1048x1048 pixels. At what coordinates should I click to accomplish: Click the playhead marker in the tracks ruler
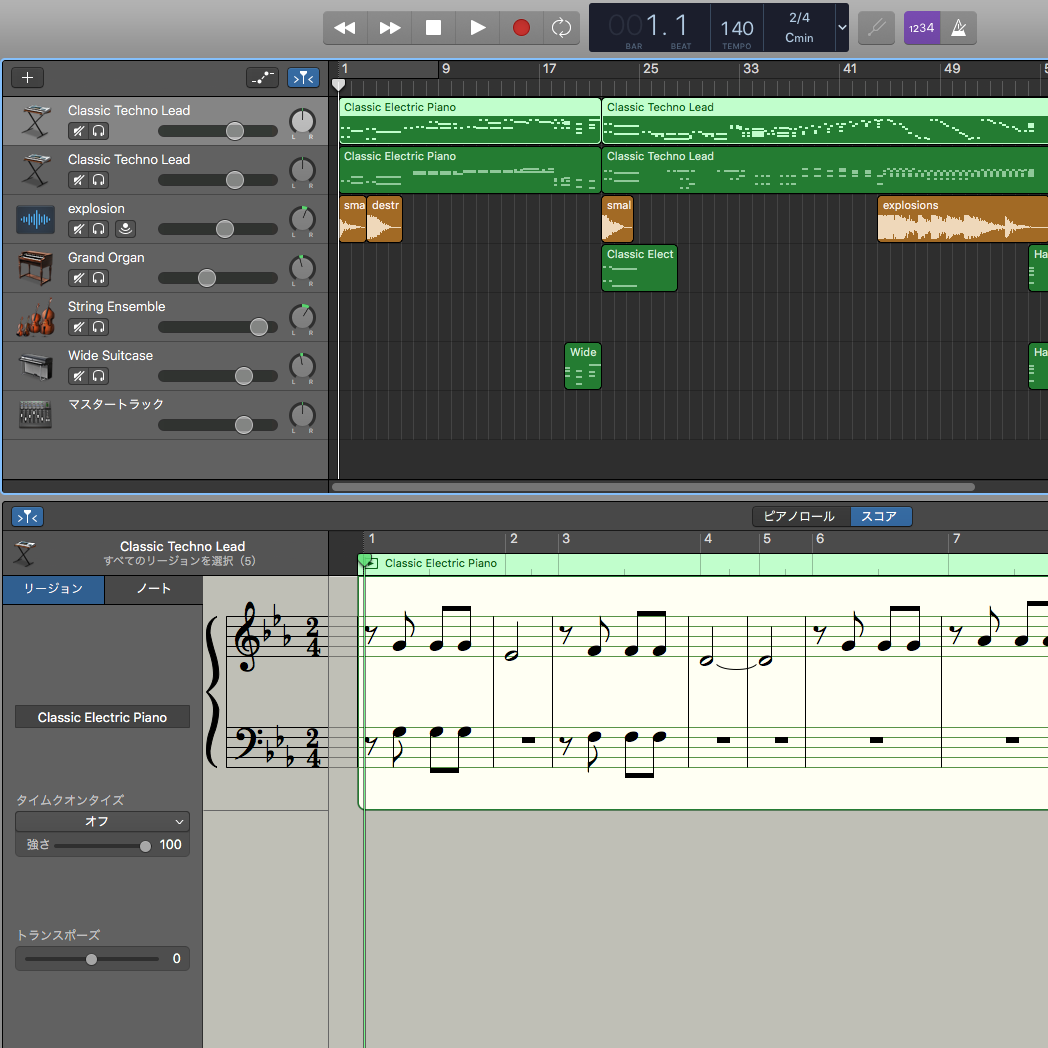click(x=339, y=84)
